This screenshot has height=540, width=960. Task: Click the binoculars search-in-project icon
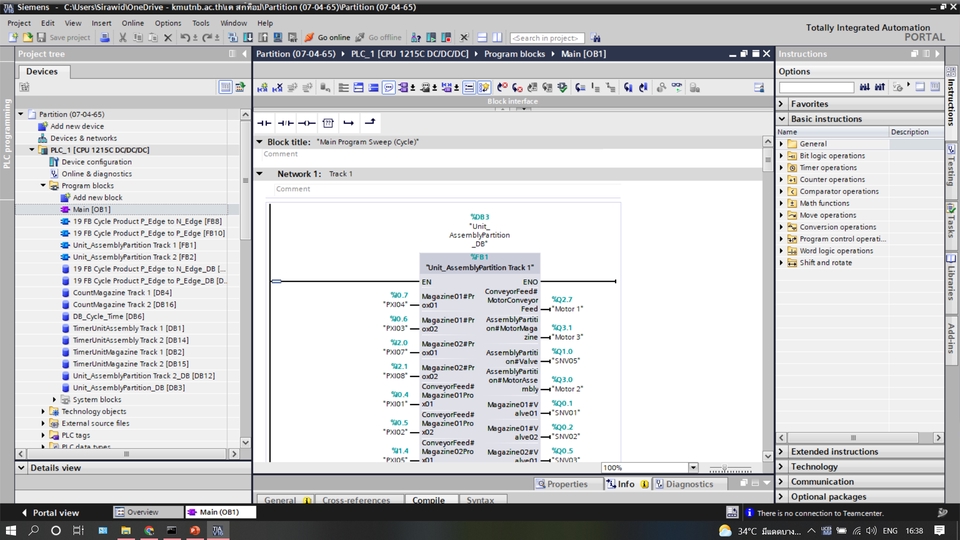(x=595, y=38)
